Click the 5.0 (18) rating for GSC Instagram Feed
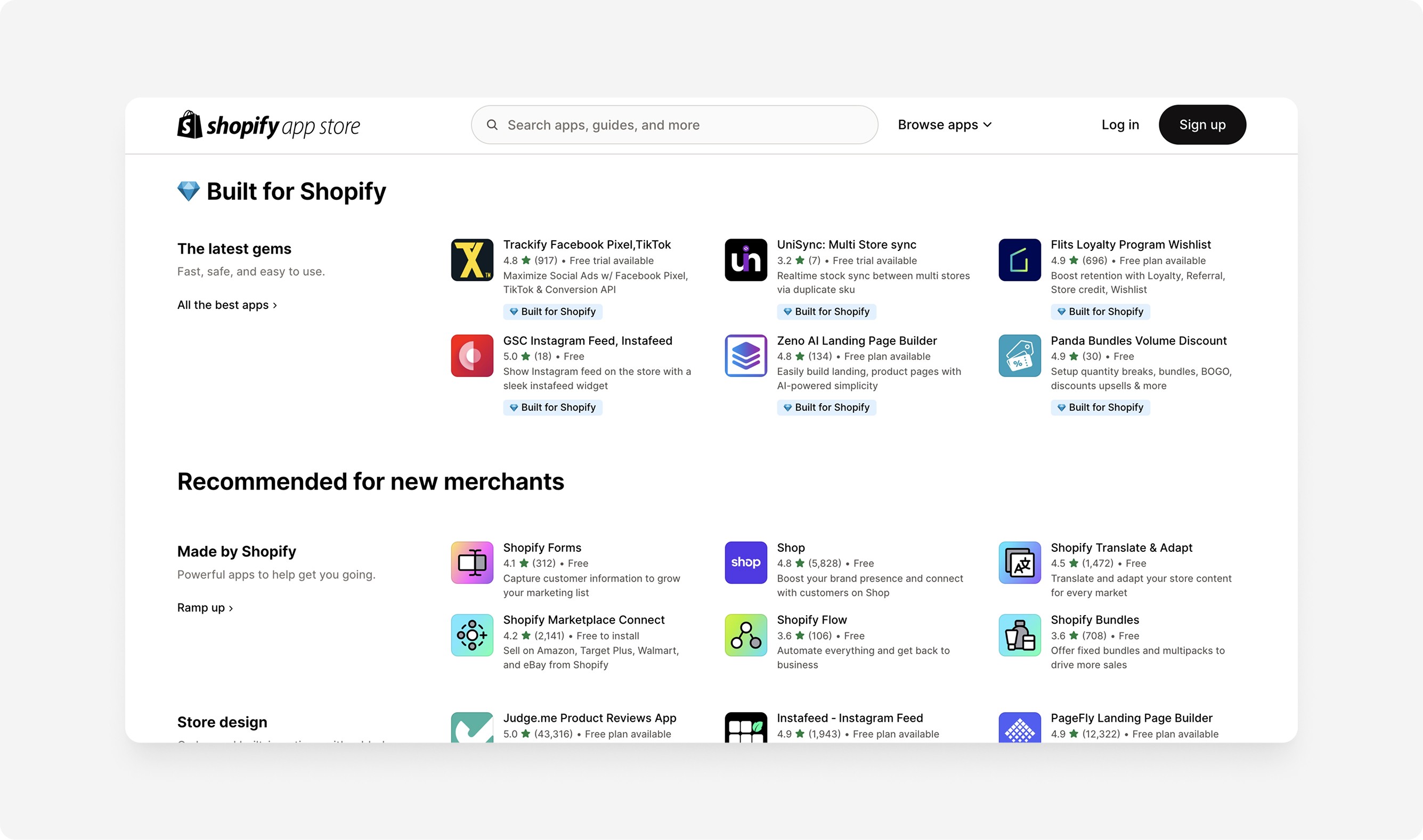Screen dimensions: 1423x840 (x=527, y=356)
